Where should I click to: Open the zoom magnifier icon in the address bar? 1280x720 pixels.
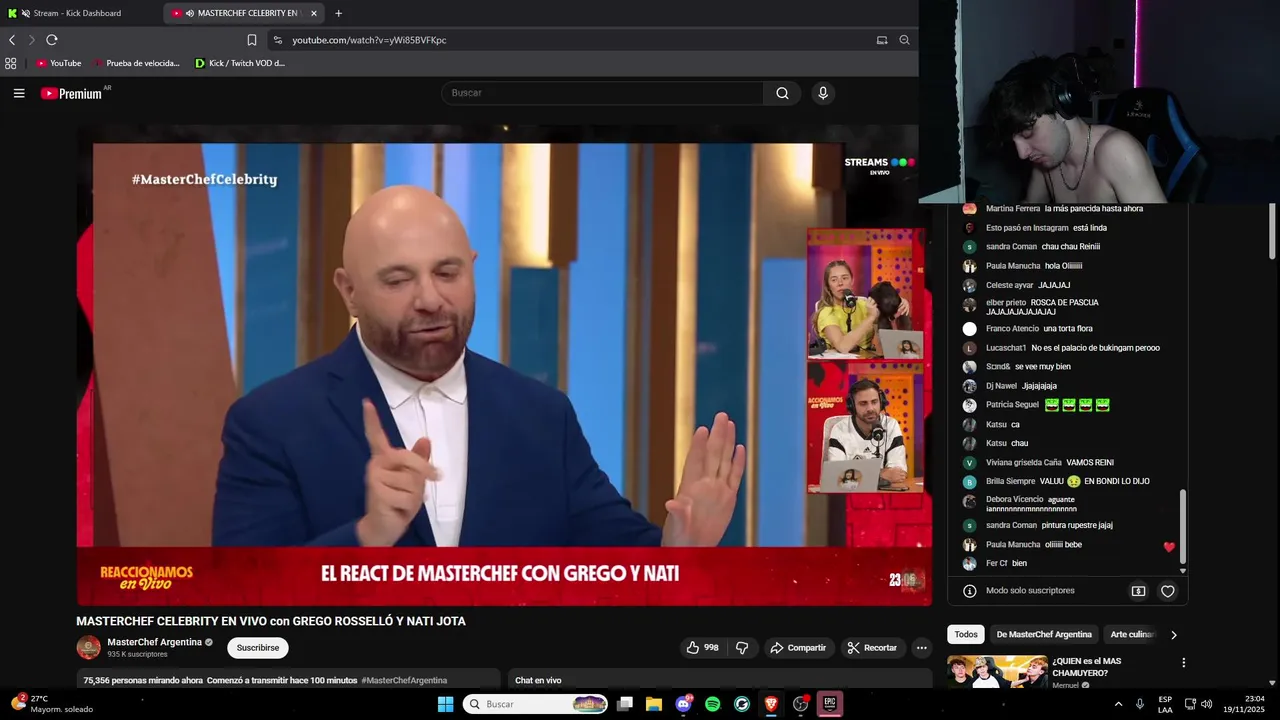904,40
